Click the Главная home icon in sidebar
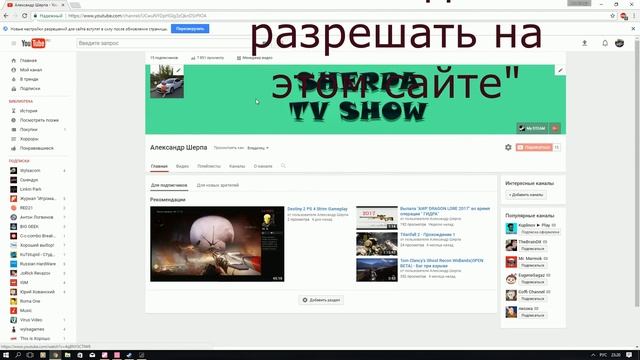This screenshot has height=360, width=640. point(13,60)
